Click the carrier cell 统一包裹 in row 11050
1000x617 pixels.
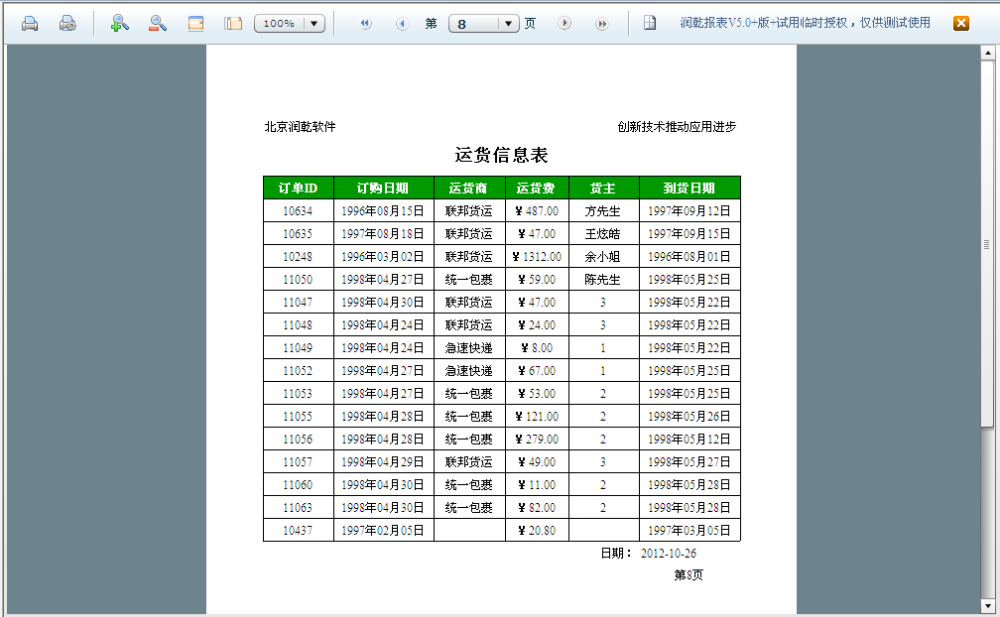coord(469,279)
